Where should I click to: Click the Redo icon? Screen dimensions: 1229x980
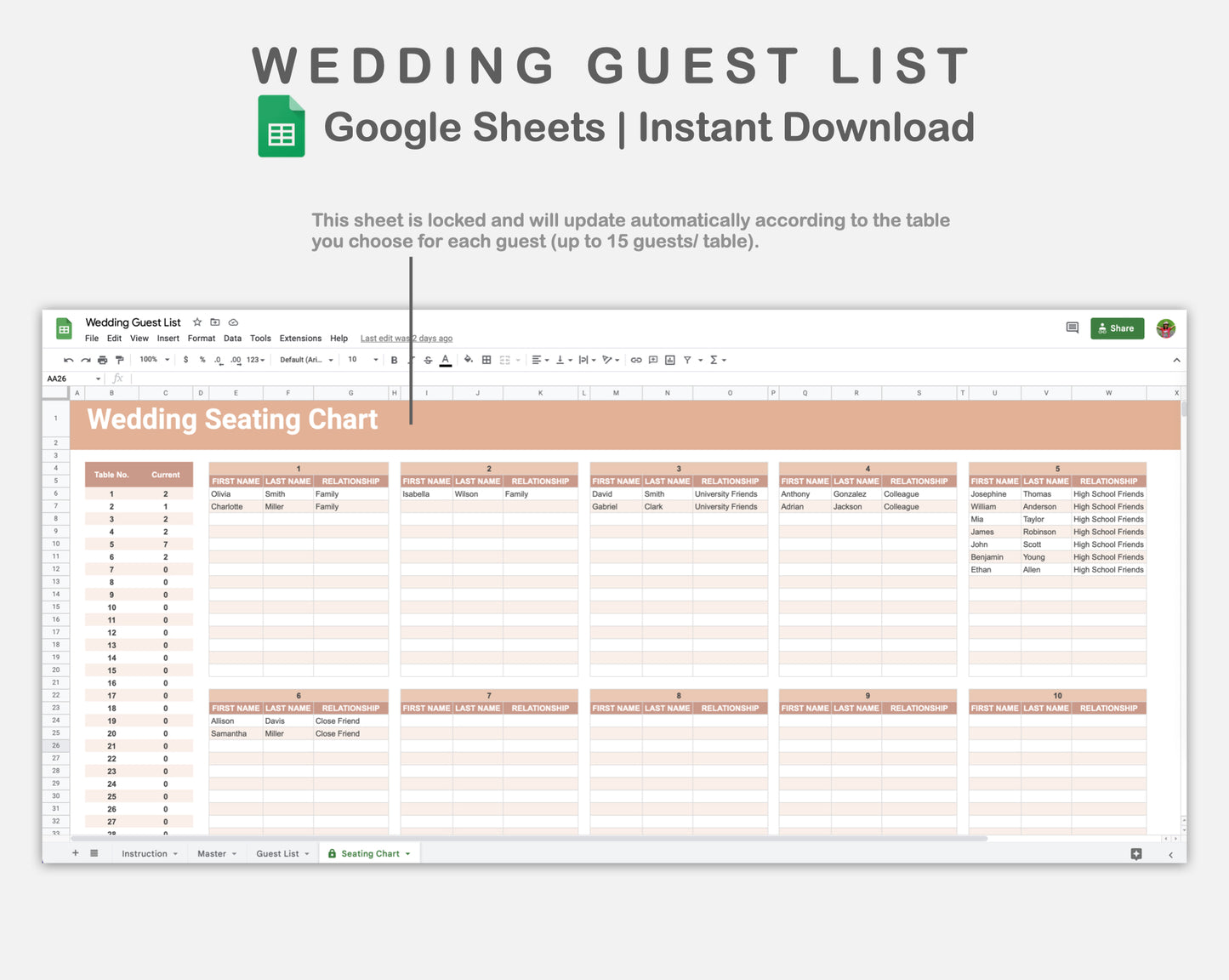(x=83, y=360)
